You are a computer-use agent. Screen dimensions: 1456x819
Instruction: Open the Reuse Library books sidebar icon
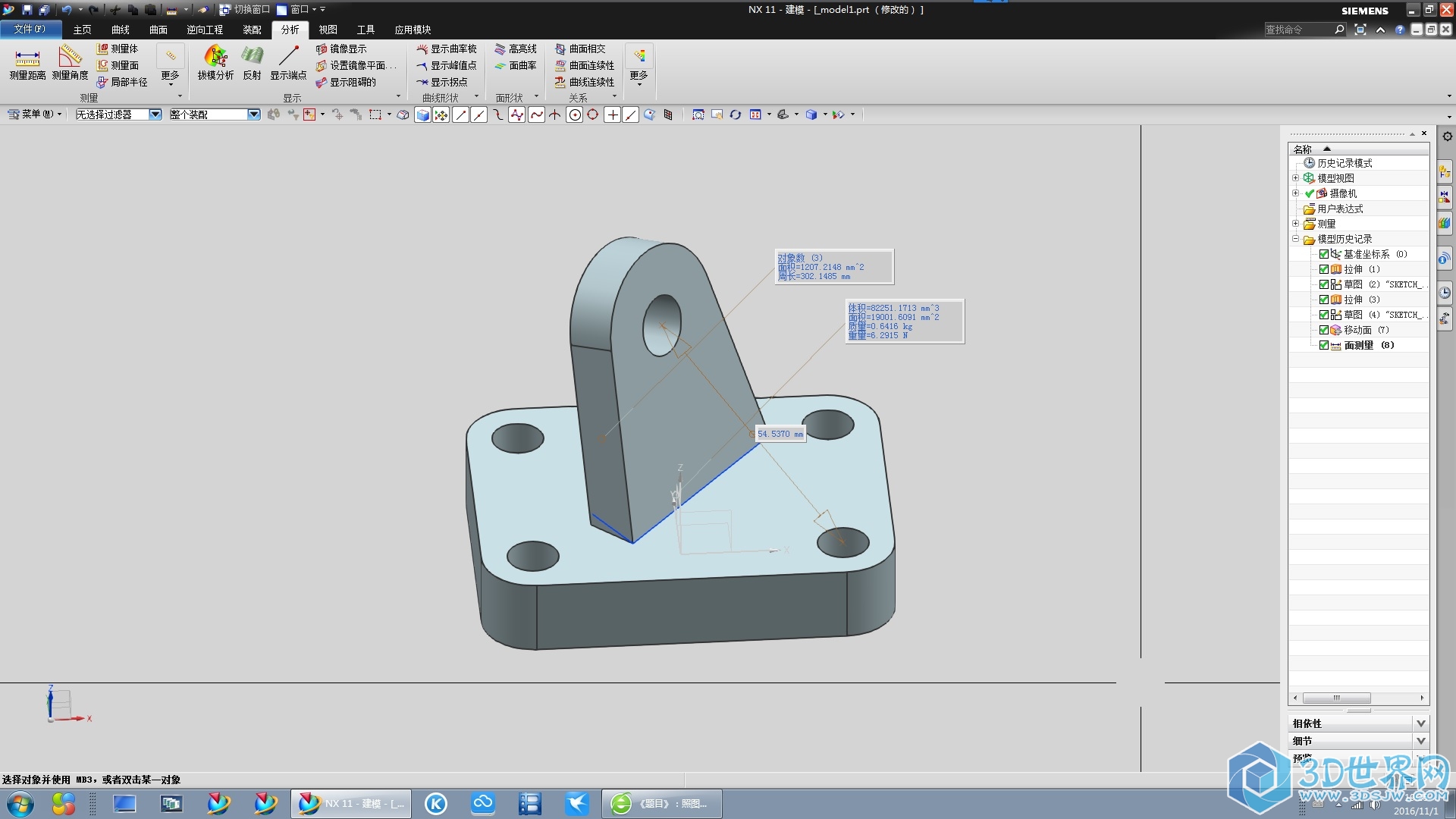point(1445,223)
